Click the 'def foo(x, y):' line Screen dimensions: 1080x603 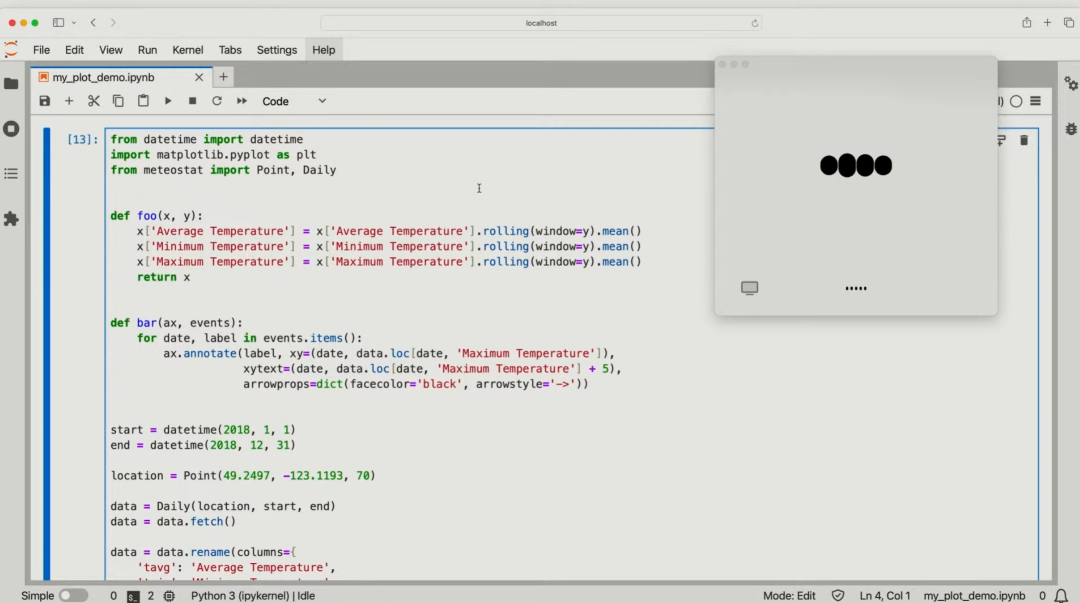156,216
